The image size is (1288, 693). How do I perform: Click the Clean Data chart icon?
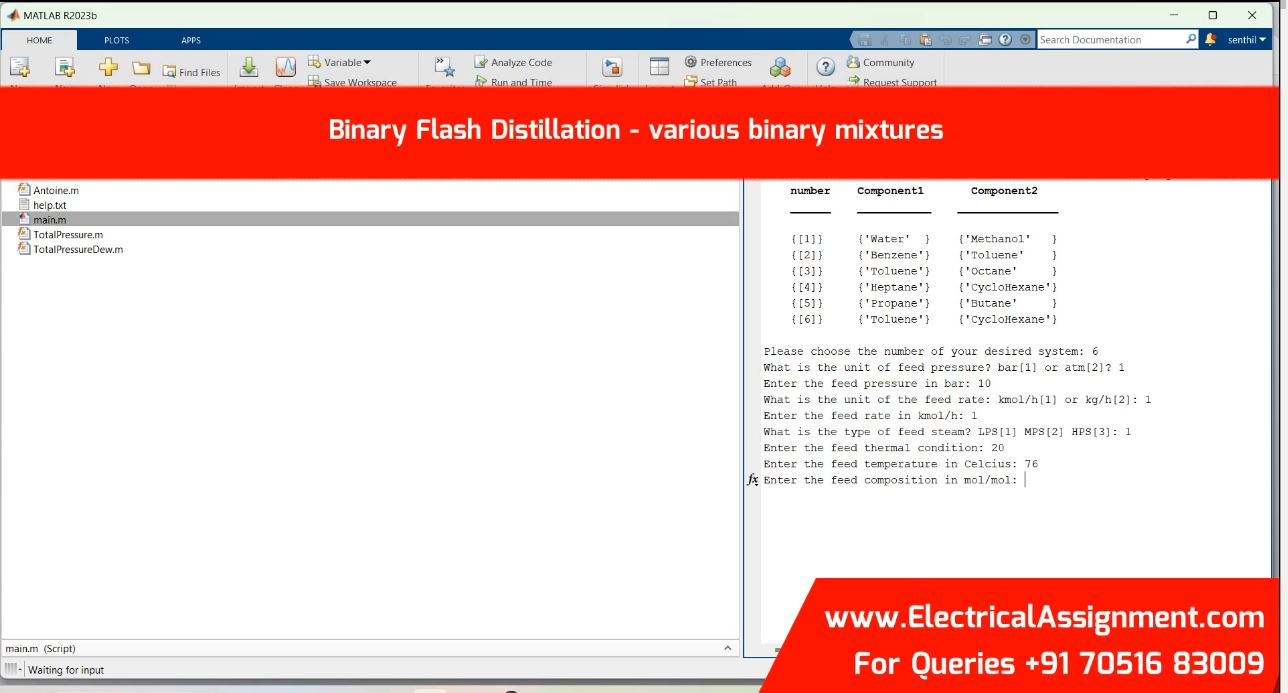tap(286, 68)
